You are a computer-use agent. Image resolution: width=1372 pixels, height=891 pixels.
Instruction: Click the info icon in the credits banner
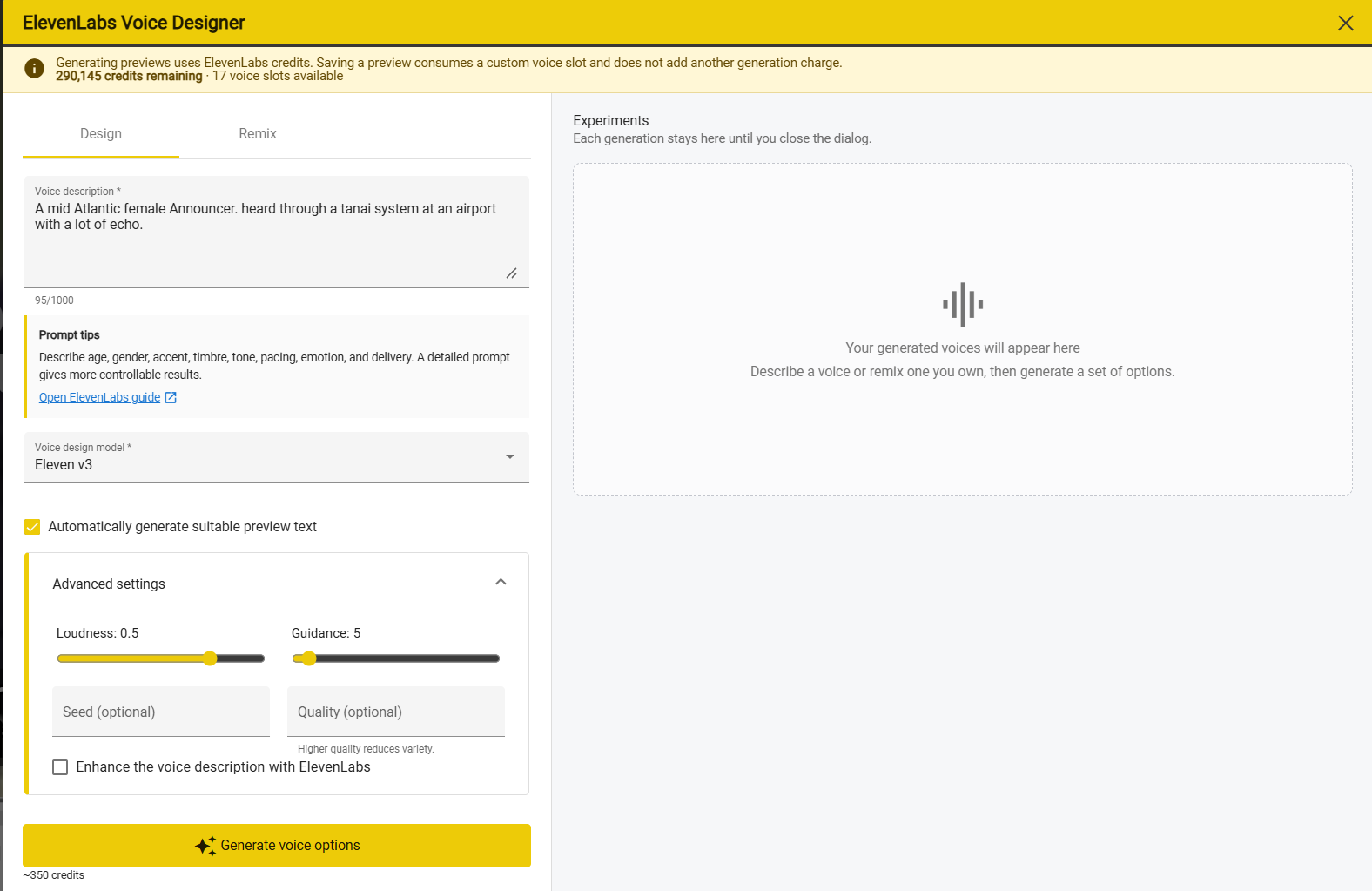click(x=34, y=69)
